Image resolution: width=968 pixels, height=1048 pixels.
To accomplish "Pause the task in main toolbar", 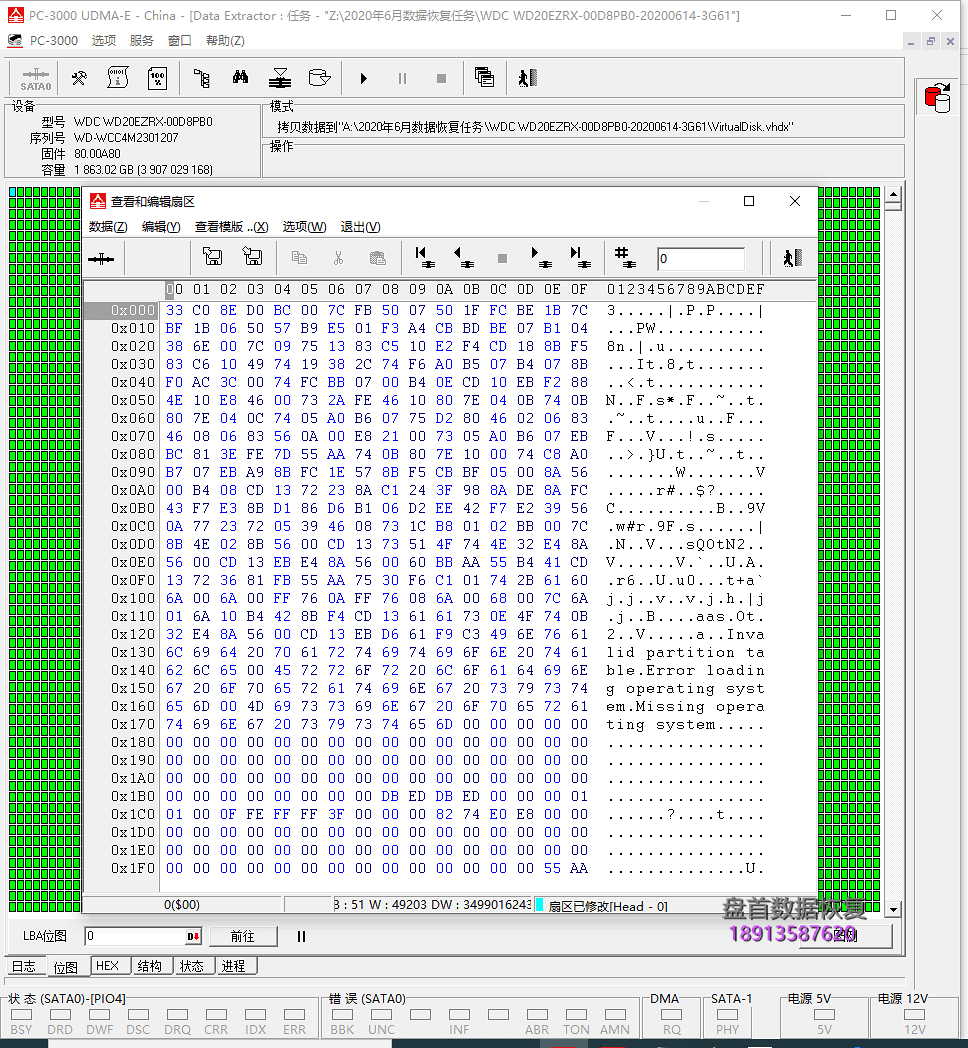I will 402,79.
